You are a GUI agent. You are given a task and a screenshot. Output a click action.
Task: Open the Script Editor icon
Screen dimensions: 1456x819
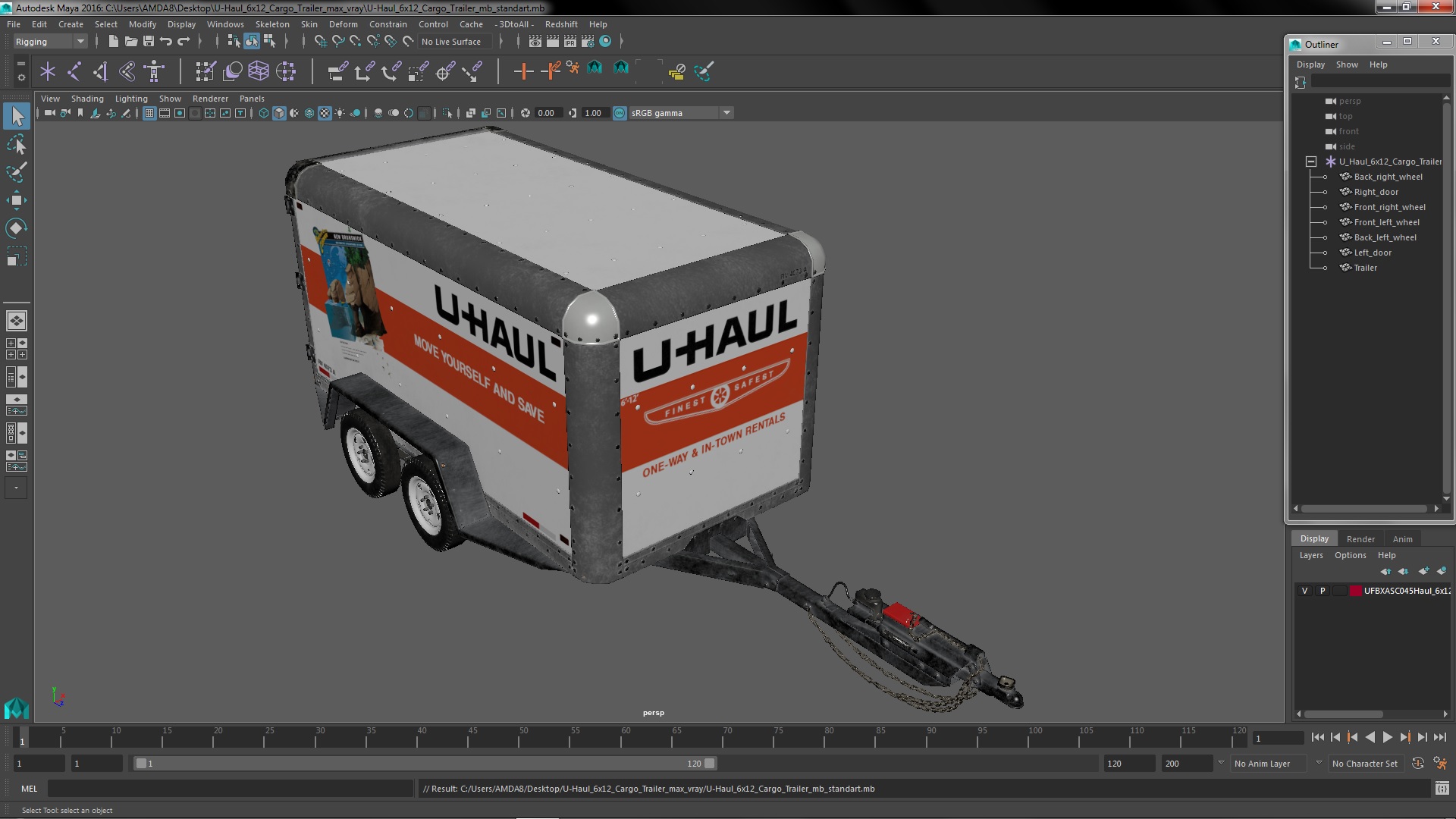point(1442,789)
